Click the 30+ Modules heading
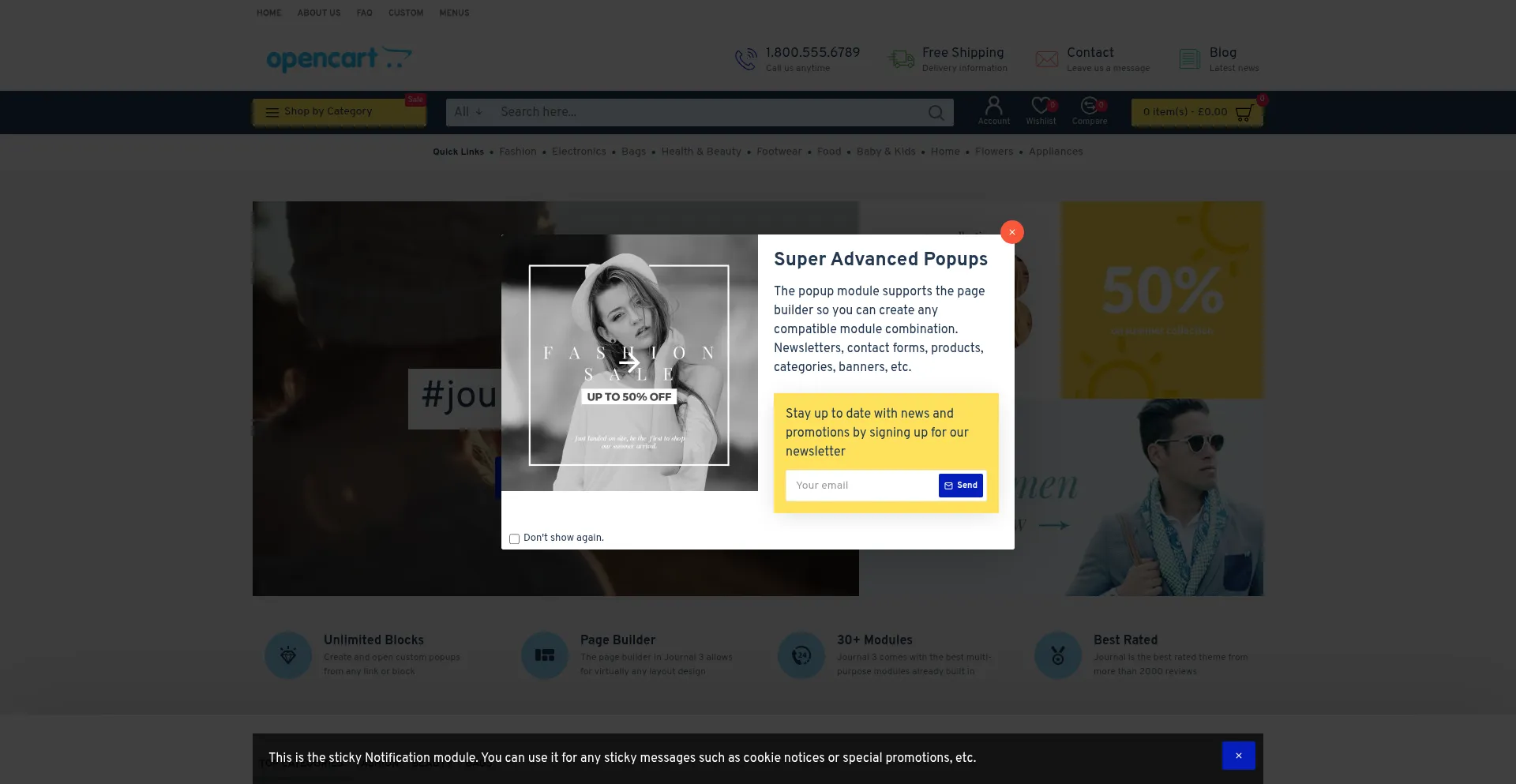 click(x=875, y=640)
